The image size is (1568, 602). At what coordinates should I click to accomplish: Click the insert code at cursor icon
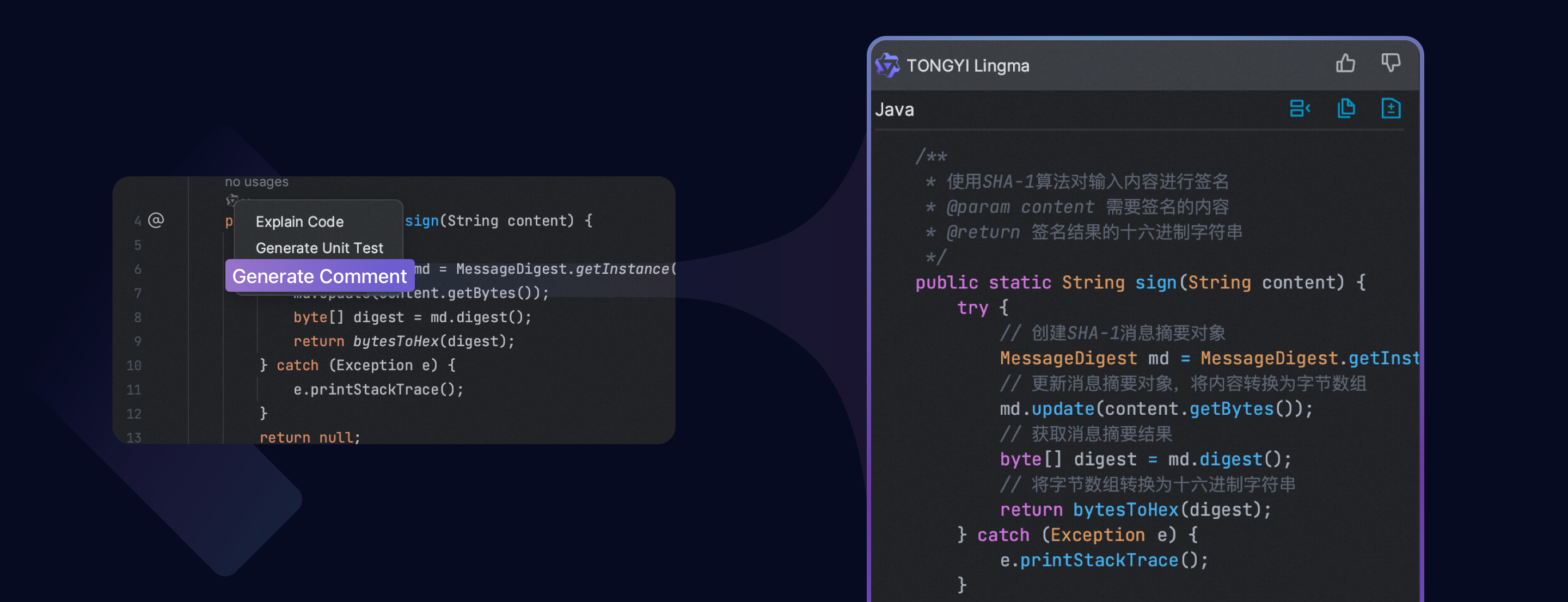[1299, 109]
